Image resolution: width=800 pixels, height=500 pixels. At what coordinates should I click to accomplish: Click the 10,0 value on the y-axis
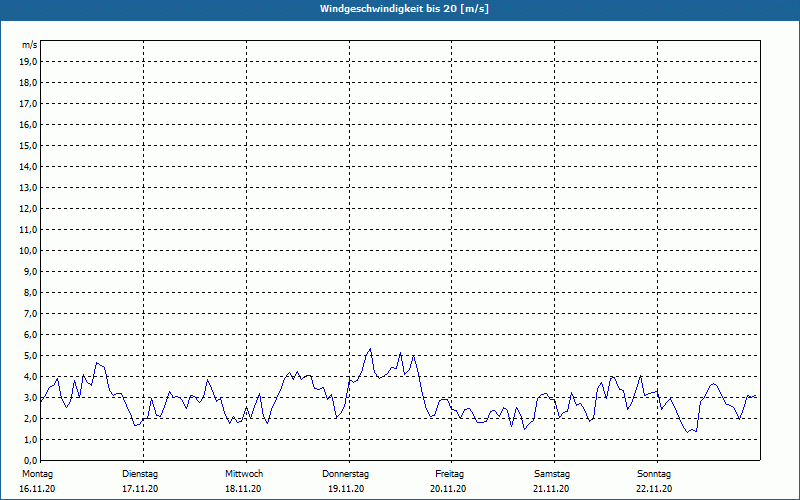[x=29, y=250]
